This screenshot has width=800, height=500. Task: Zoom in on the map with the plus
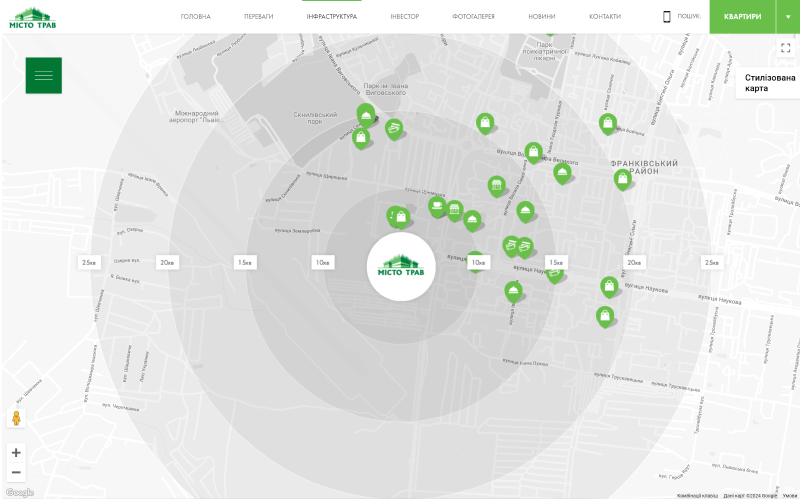click(16, 453)
